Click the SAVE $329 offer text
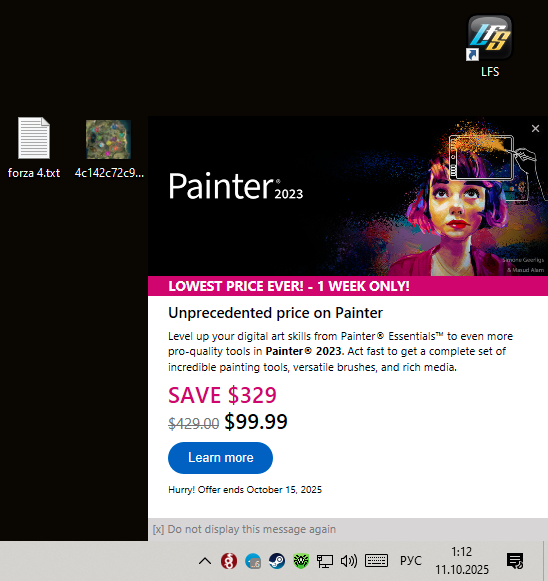This screenshot has width=548, height=581. pyautogui.click(x=222, y=395)
